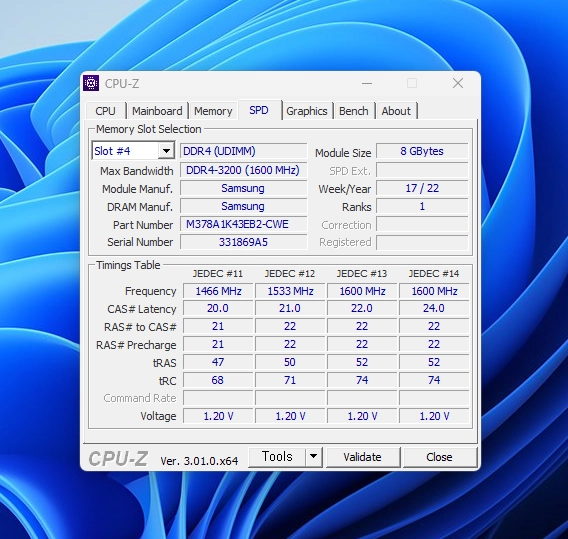
Task: Click the Module Manuf. Samsung value
Action: [x=243, y=188]
